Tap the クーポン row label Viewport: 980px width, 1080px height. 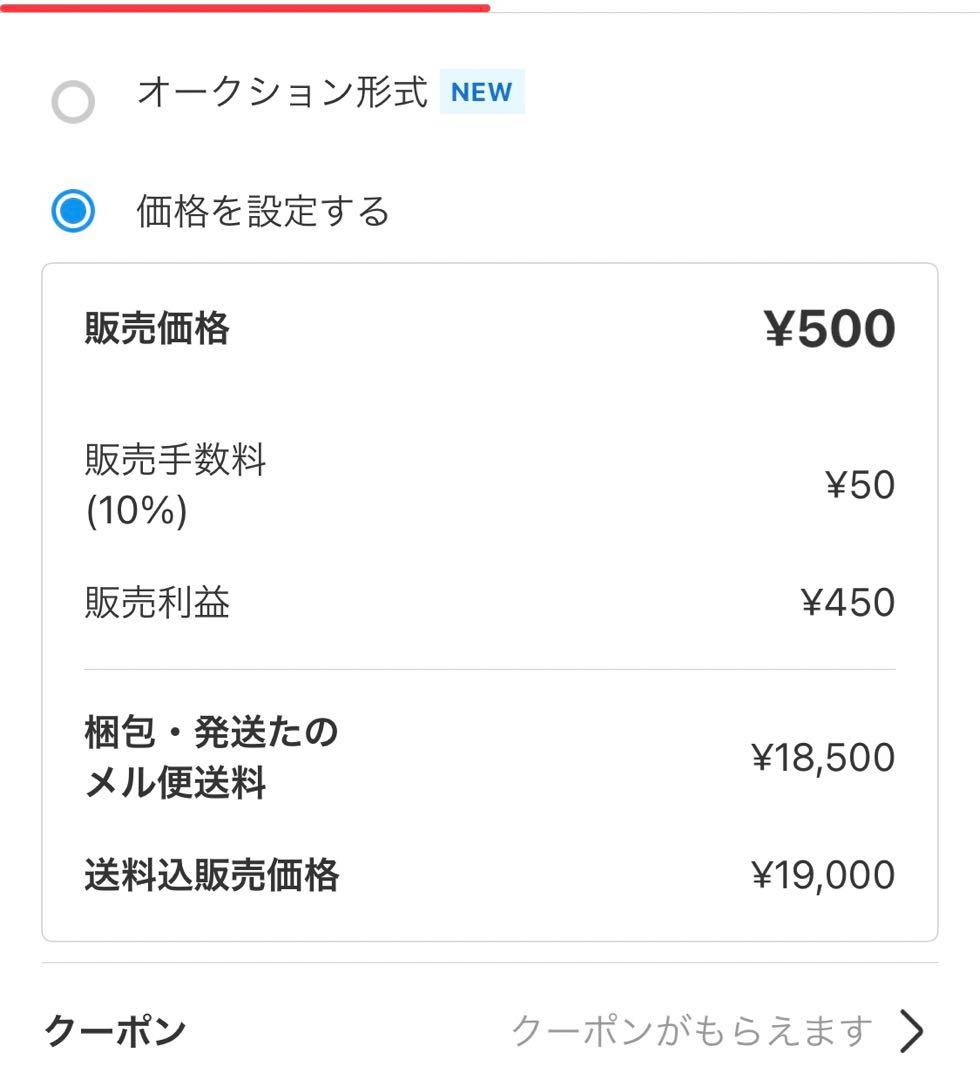click(x=116, y=1031)
